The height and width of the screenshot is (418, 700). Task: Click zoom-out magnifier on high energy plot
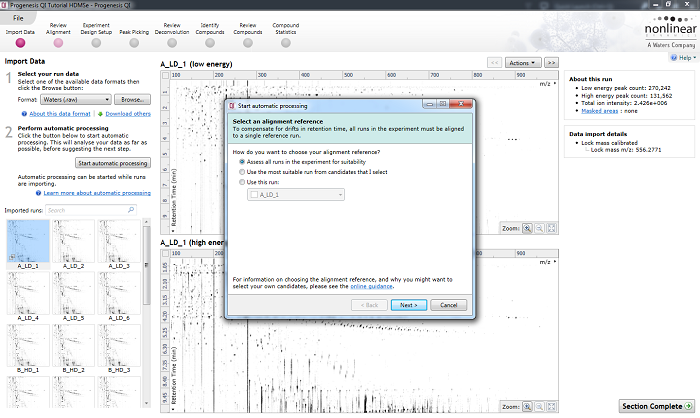[x=539, y=406]
